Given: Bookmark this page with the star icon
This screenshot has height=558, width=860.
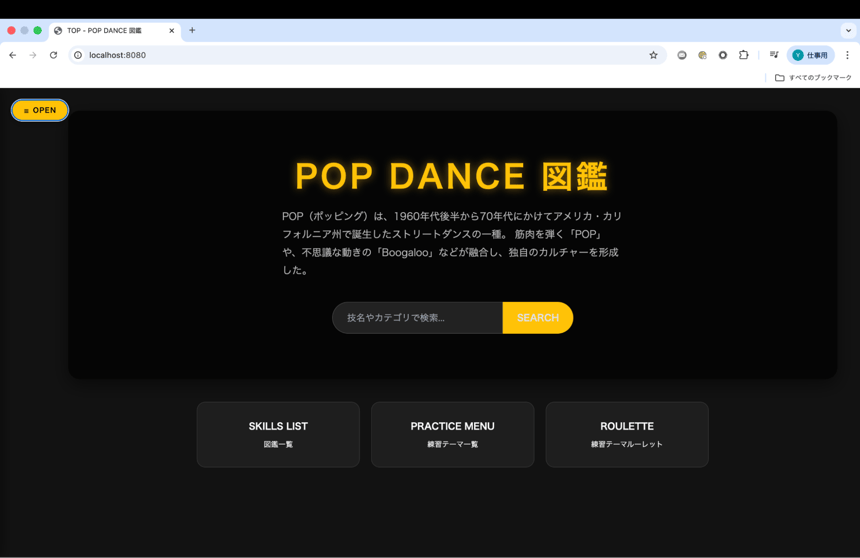Looking at the screenshot, I should point(653,55).
